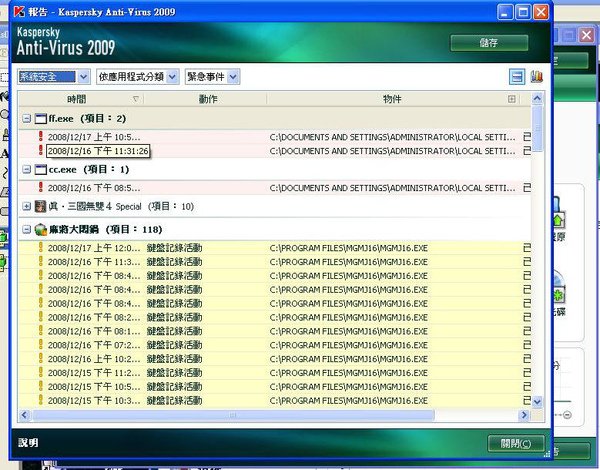
Task: Select the 2008/12/16 下午 11:3 keylogger event
Action: (x=275, y=262)
